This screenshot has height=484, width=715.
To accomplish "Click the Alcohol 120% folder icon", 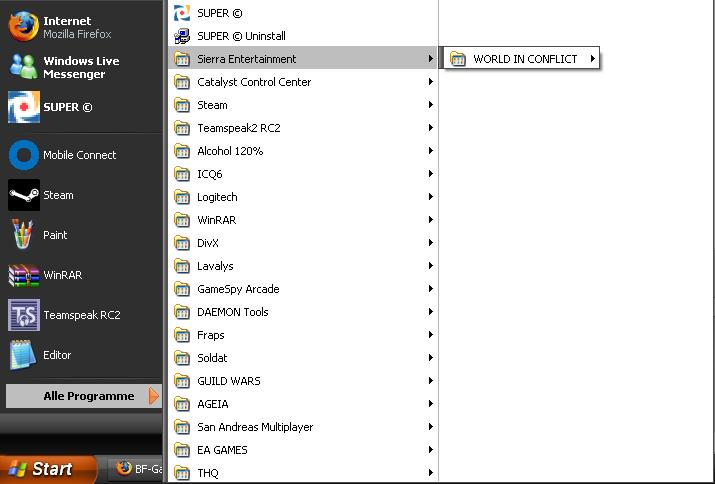I will 182,151.
